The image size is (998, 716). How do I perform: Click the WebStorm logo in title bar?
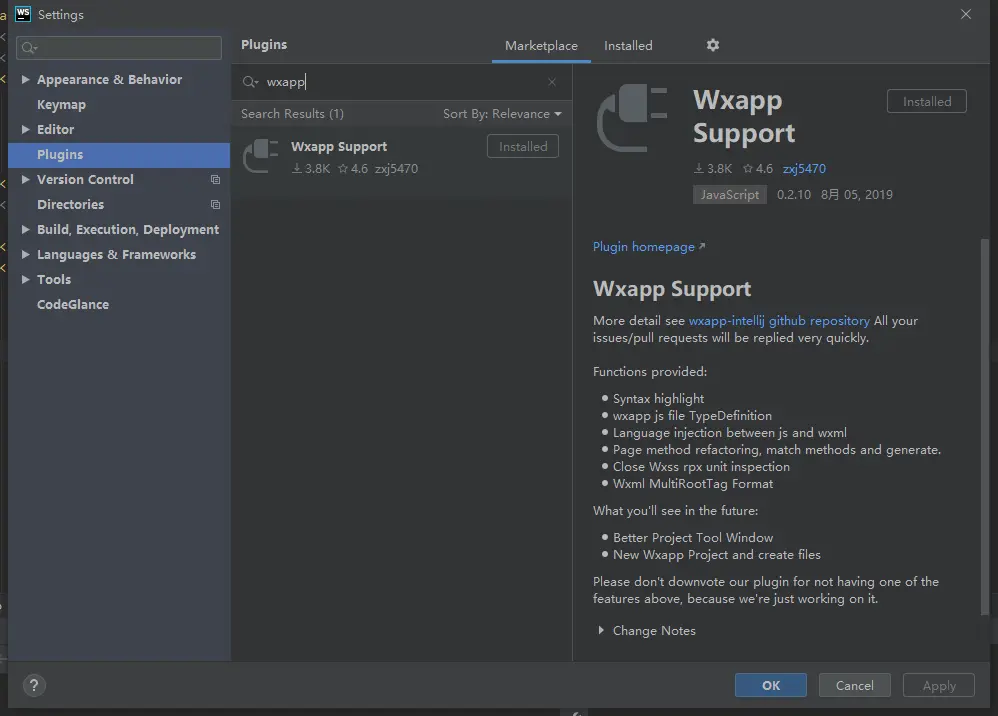coord(23,14)
